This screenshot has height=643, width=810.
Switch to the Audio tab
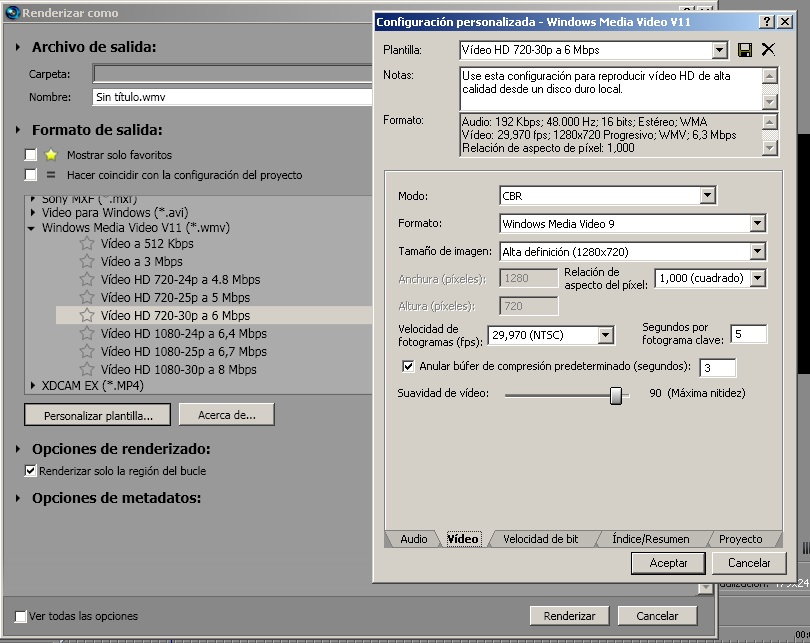point(414,539)
